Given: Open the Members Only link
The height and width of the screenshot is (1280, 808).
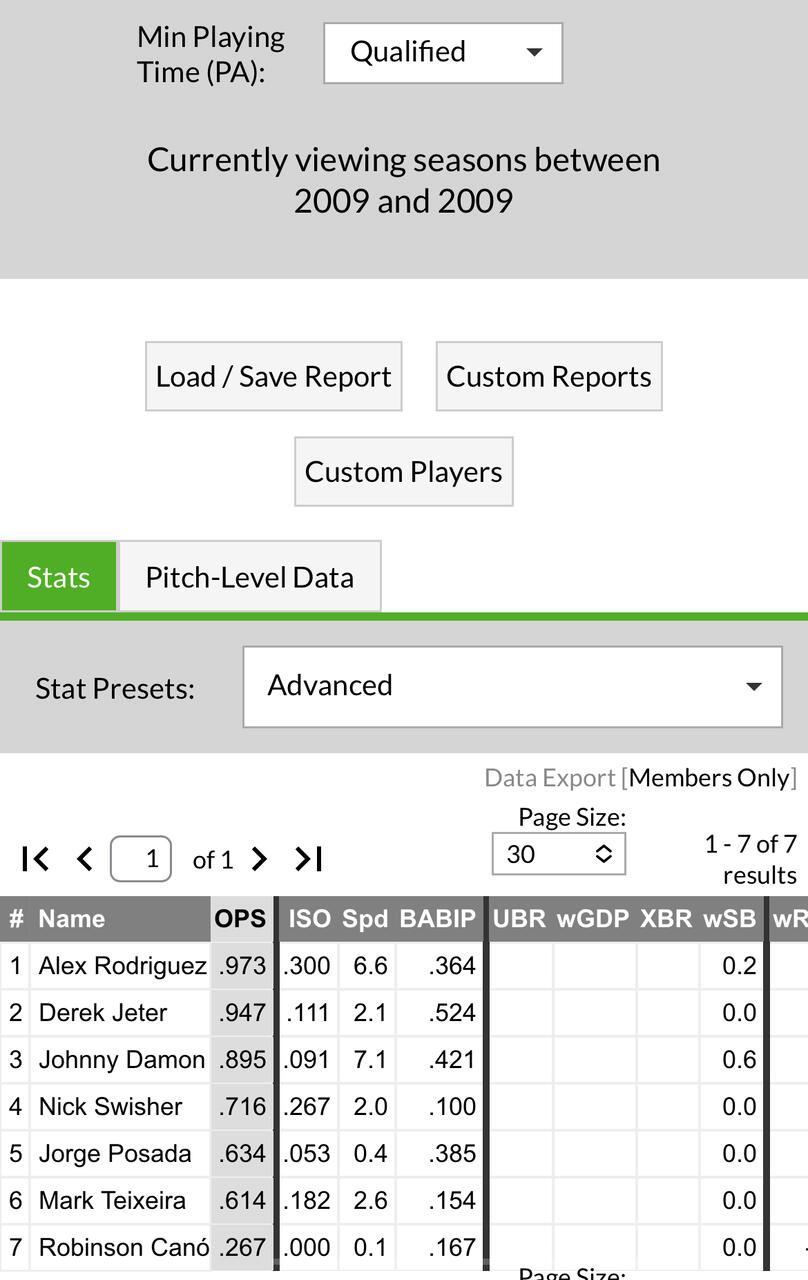Looking at the screenshot, I should tap(711, 778).
